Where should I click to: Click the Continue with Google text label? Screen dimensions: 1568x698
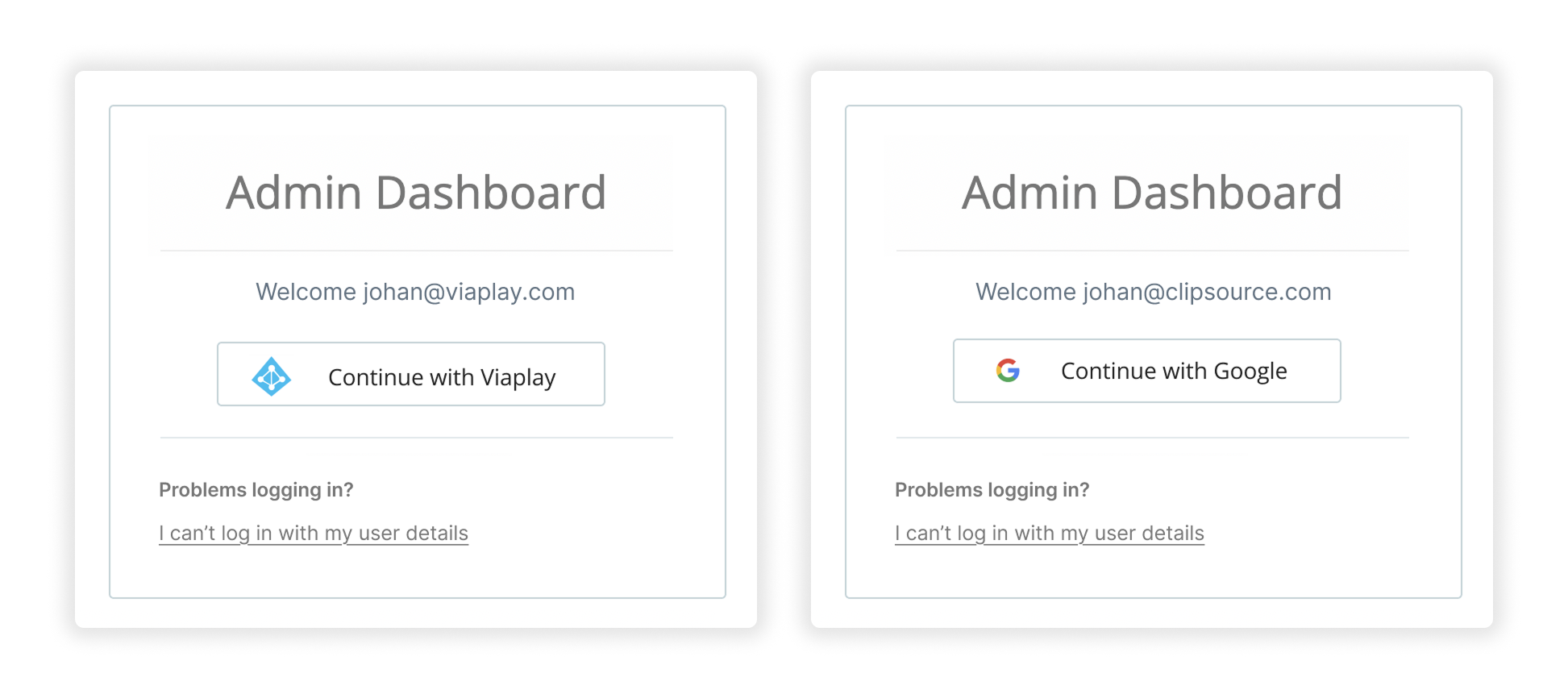click(x=1174, y=371)
